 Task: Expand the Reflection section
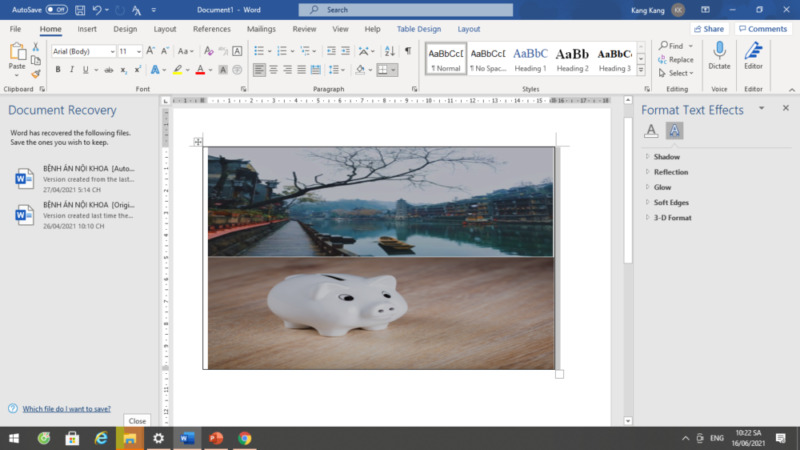pos(670,172)
